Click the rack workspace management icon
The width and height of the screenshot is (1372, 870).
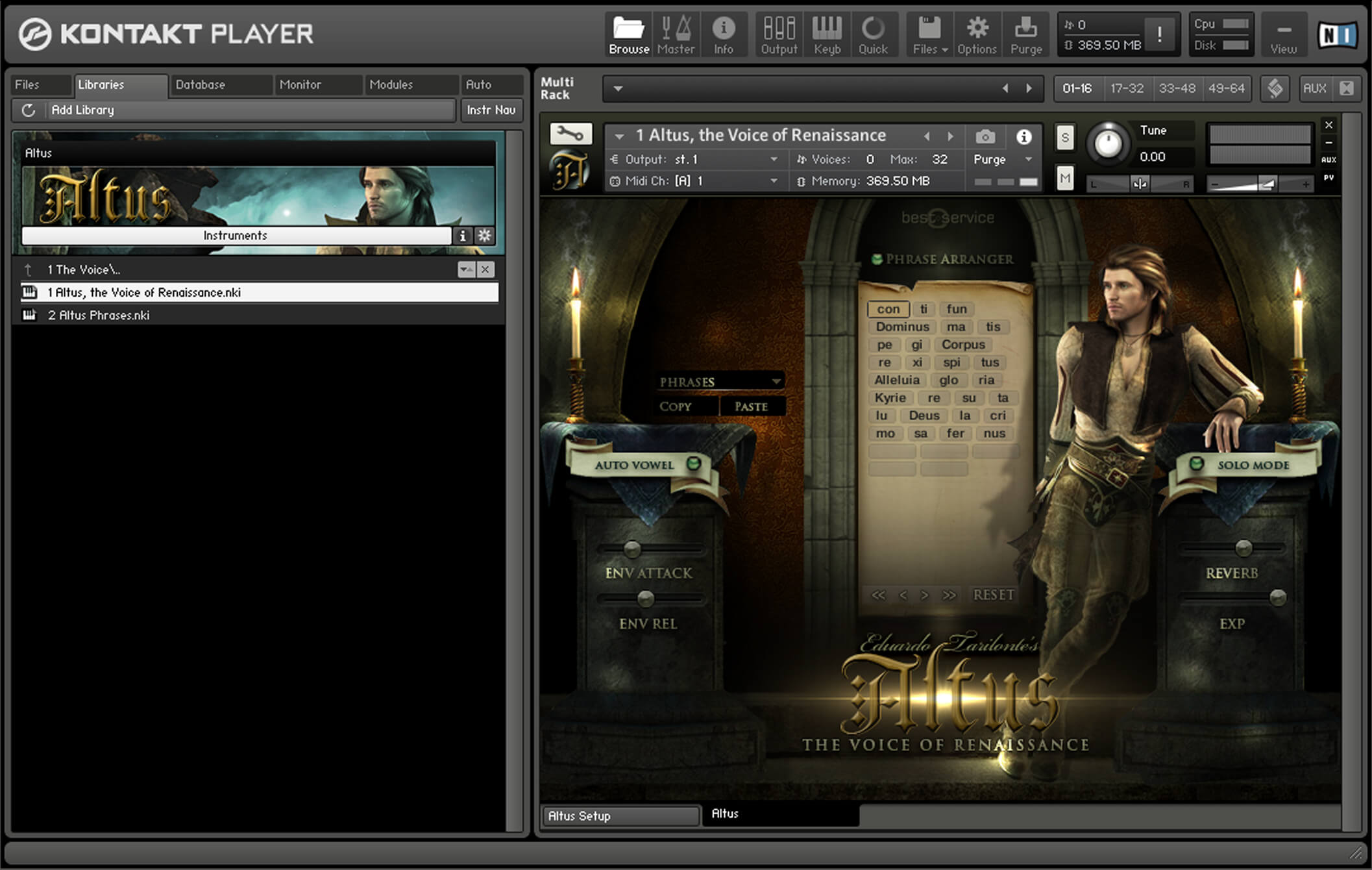point(1275,88)
